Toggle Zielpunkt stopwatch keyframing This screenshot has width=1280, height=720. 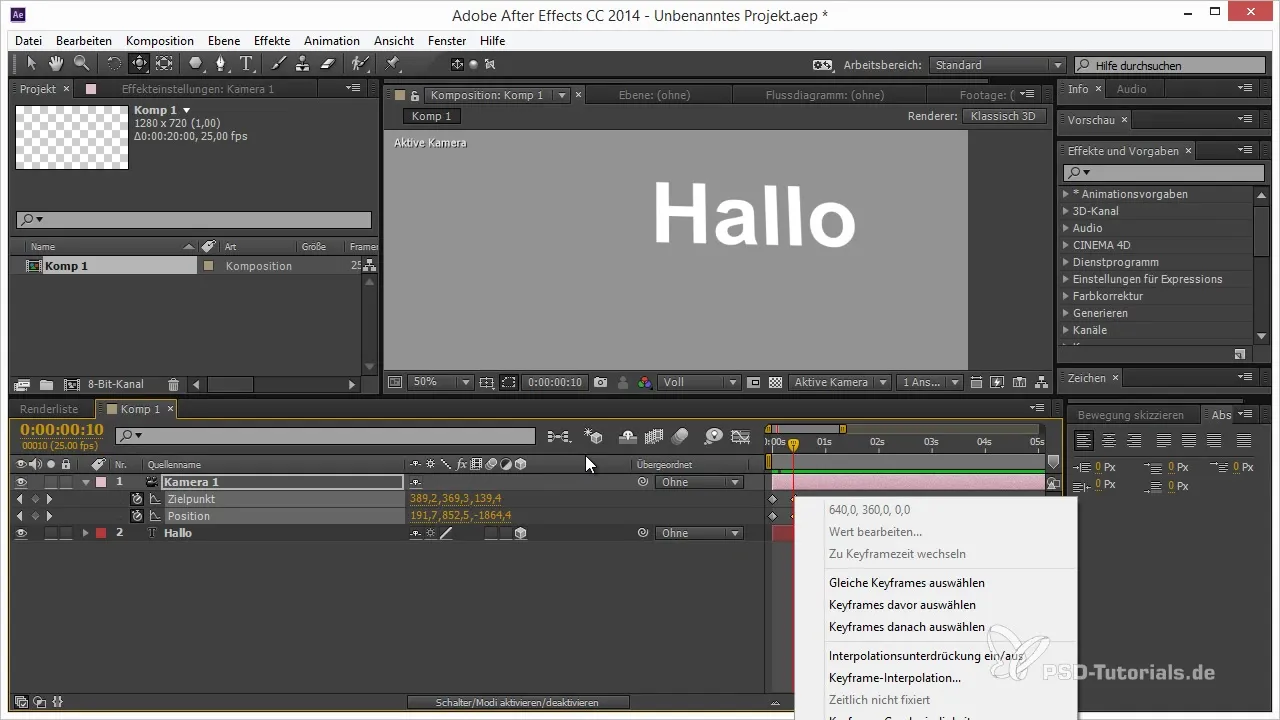point(137,499)
